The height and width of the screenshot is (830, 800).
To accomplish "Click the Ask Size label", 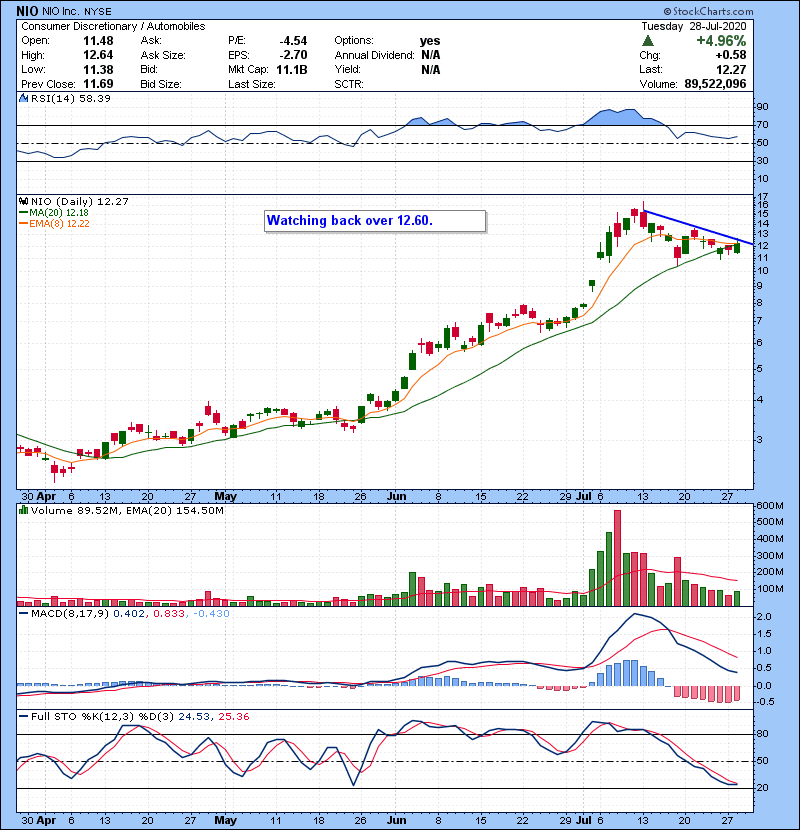I will (x=163, y=55).
